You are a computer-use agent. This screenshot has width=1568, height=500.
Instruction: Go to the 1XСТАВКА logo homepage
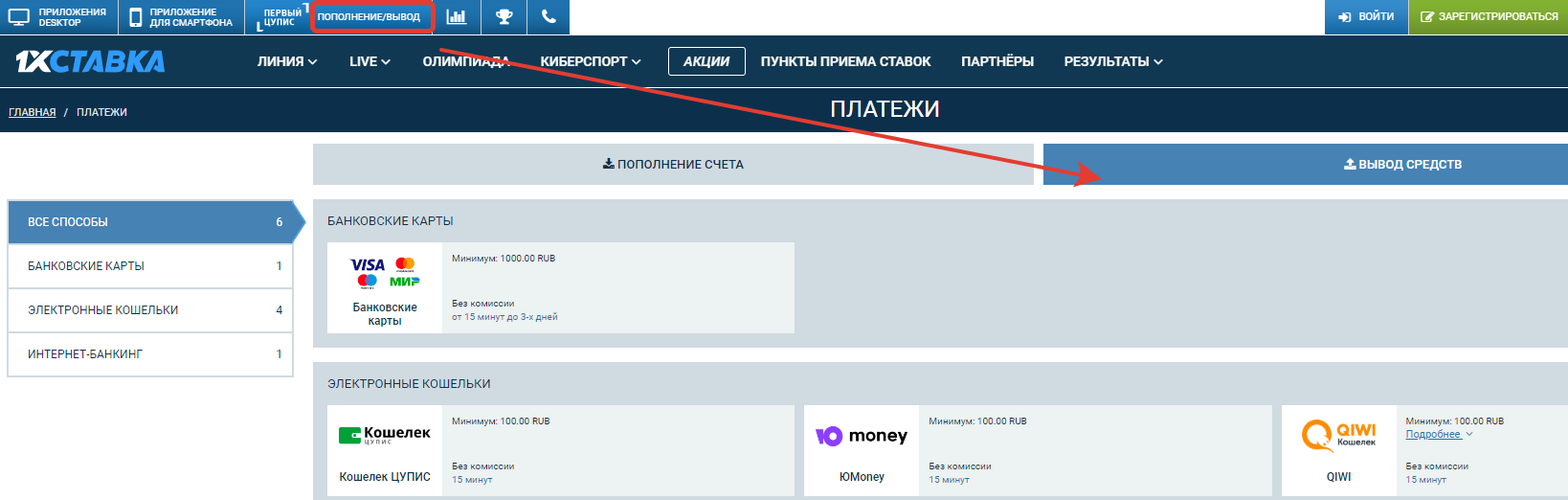coord(90,61)
